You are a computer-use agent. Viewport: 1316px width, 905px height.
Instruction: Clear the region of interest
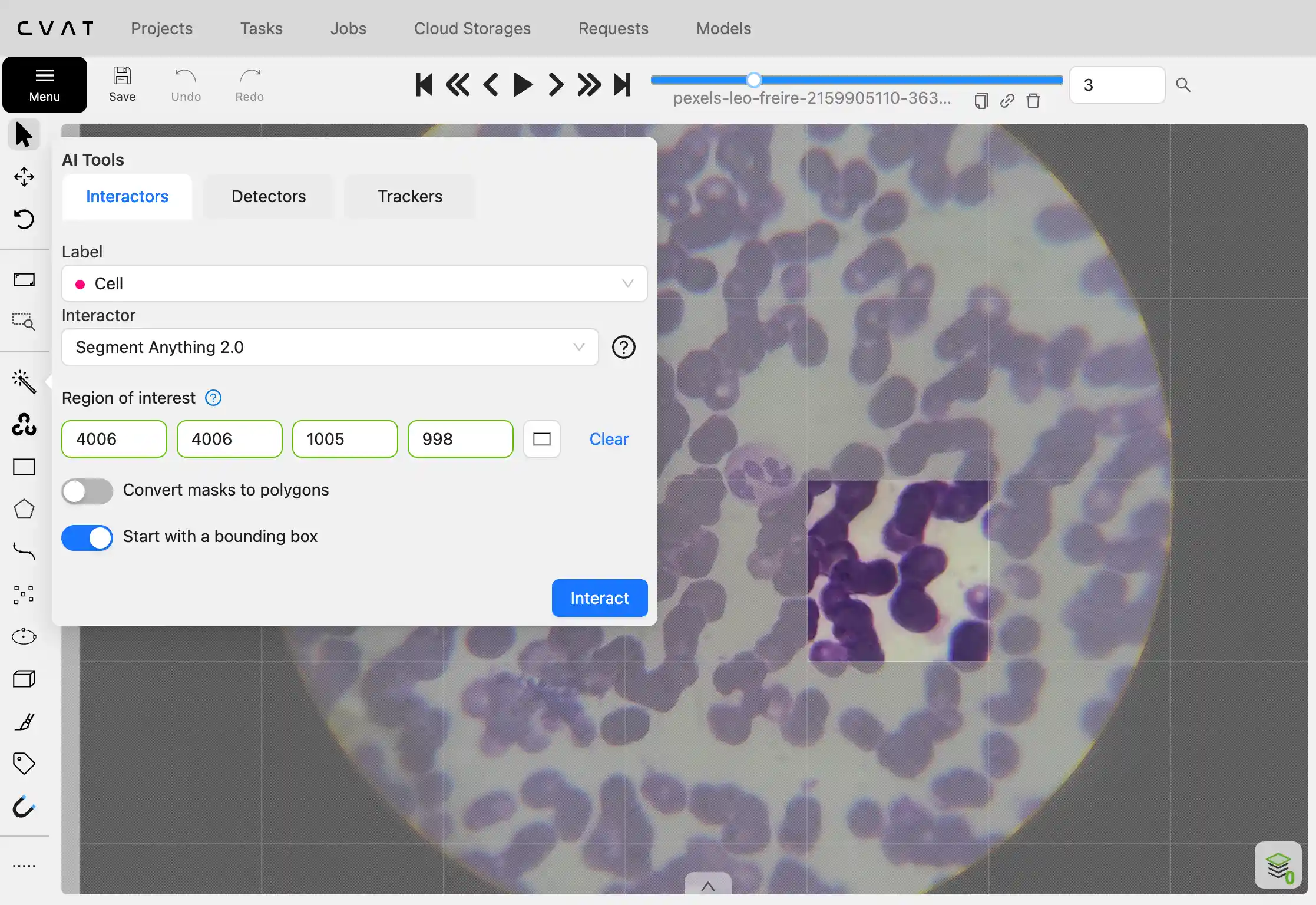click(609, 439)
